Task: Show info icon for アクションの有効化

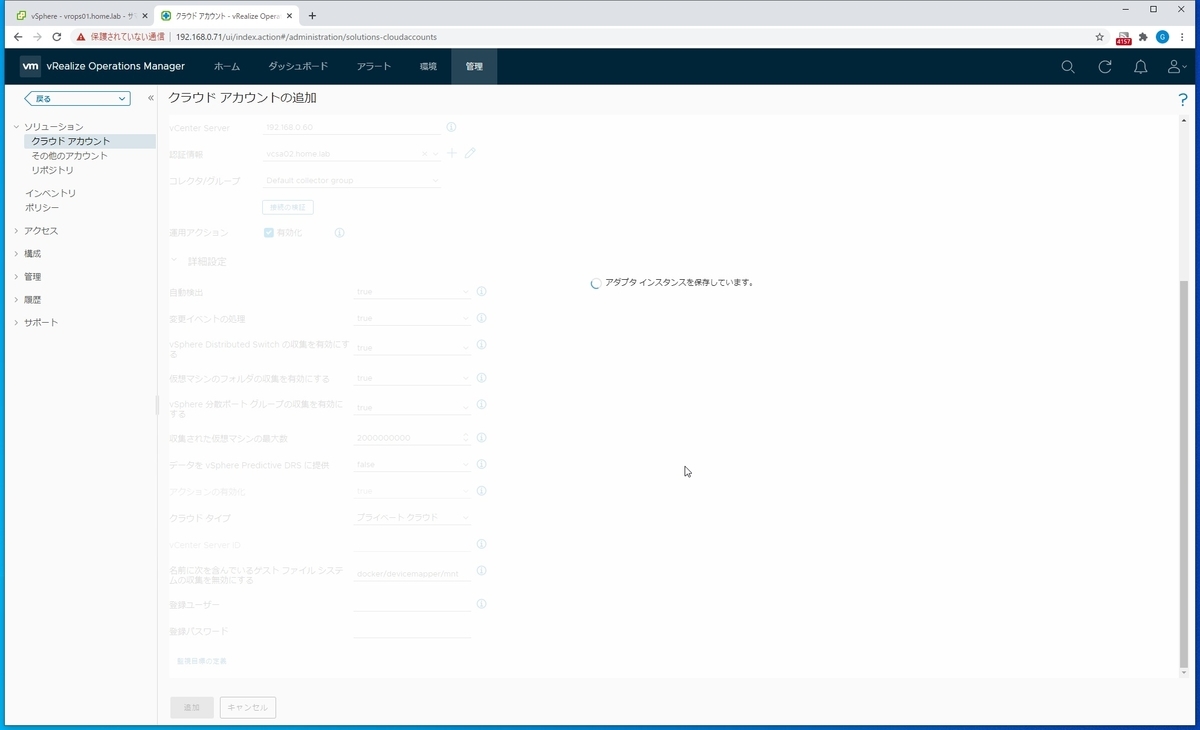Action: [x=481, y=491]
